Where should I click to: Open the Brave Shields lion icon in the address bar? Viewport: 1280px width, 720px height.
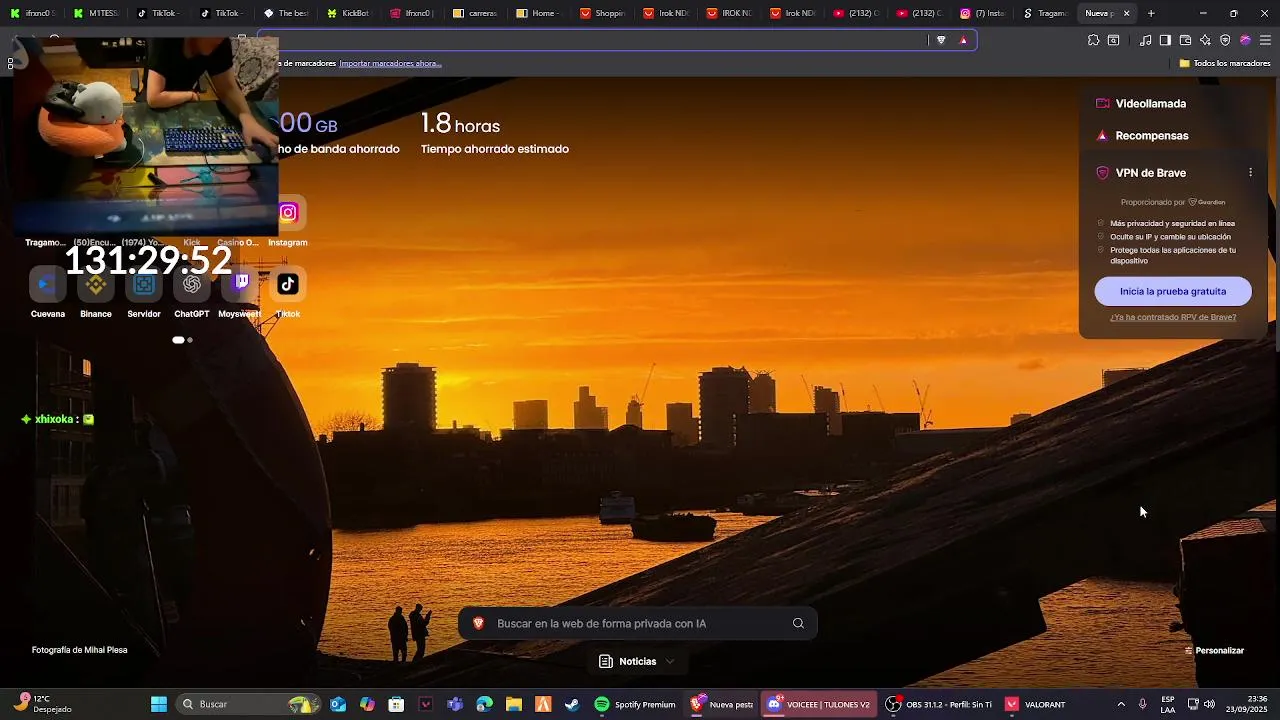click(x=941, y=40)
